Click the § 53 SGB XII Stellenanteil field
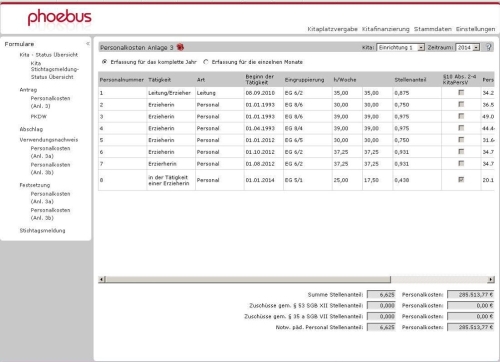 (381, 305)
